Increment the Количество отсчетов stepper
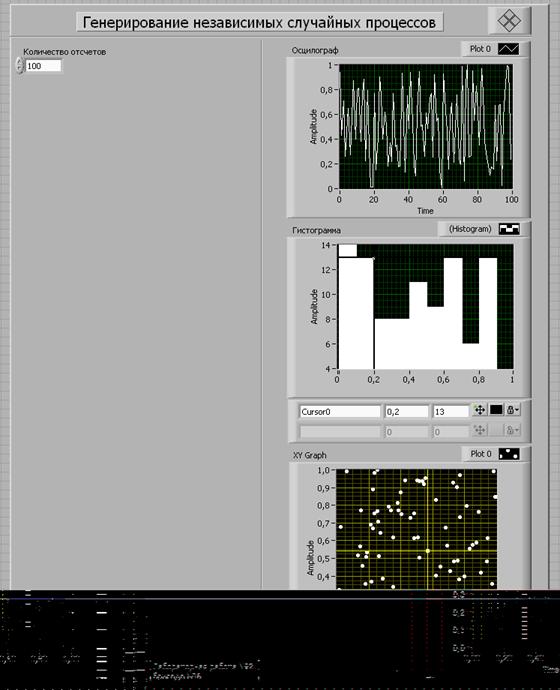Viewport: 560px width, 690px height. [19, 62]
